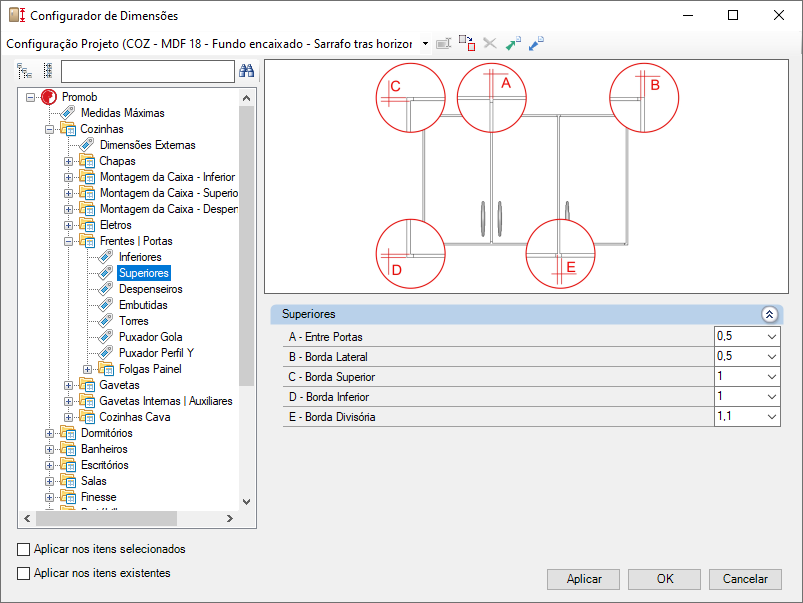Image resolution: width=803 pixels, height=603 pixels.
Task: Click the Cozinhas folder icon
Action: 68,129
